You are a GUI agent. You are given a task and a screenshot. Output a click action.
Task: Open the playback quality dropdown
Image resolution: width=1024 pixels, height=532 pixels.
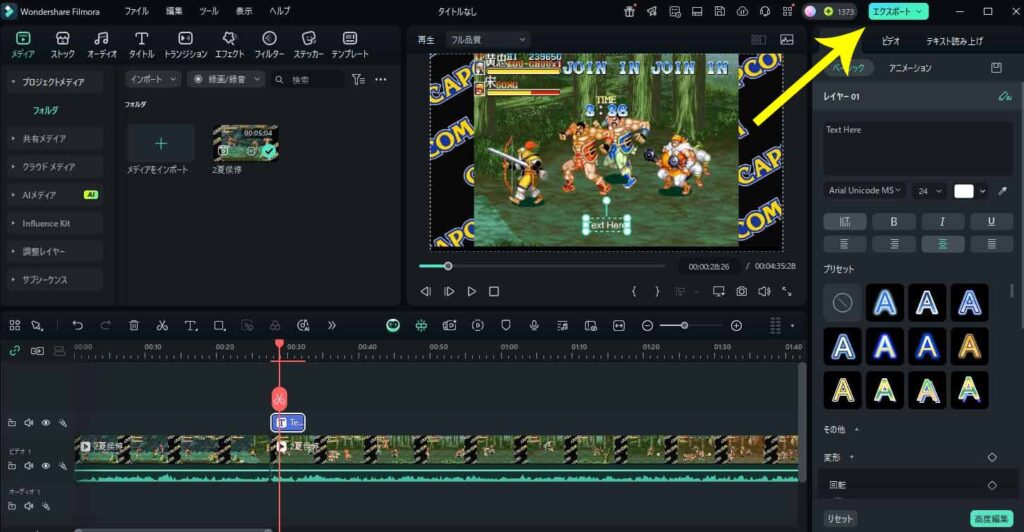tap(488, 40)
